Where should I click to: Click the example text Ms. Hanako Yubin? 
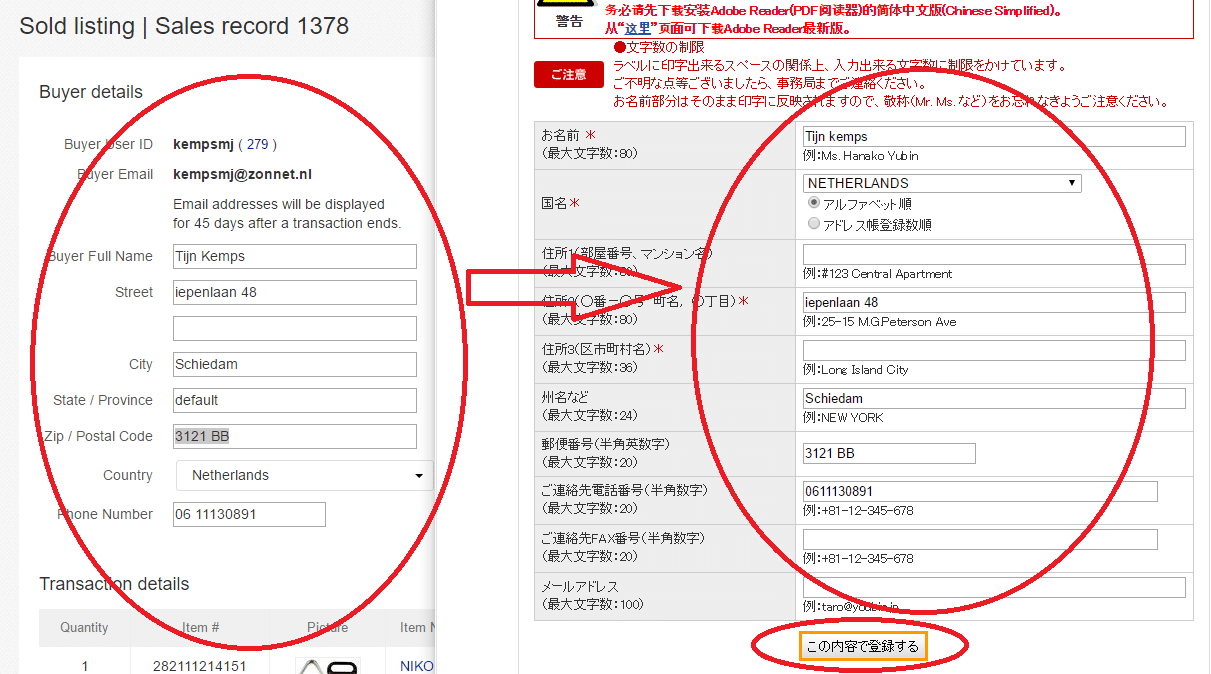click(x=869, y=156)
